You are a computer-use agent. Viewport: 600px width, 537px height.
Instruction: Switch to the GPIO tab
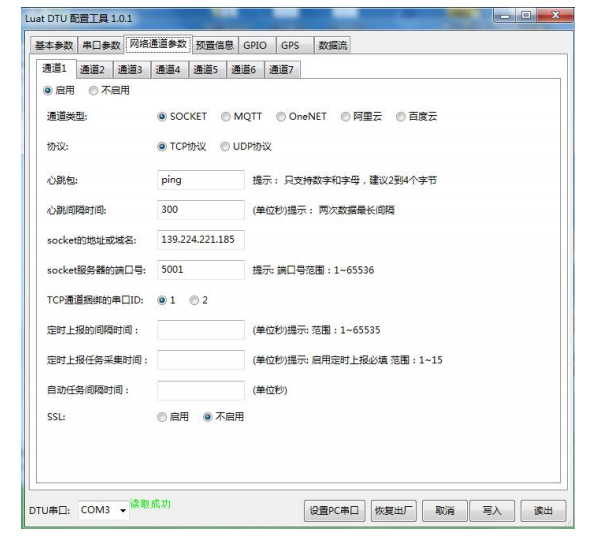[x=254, y=45]
